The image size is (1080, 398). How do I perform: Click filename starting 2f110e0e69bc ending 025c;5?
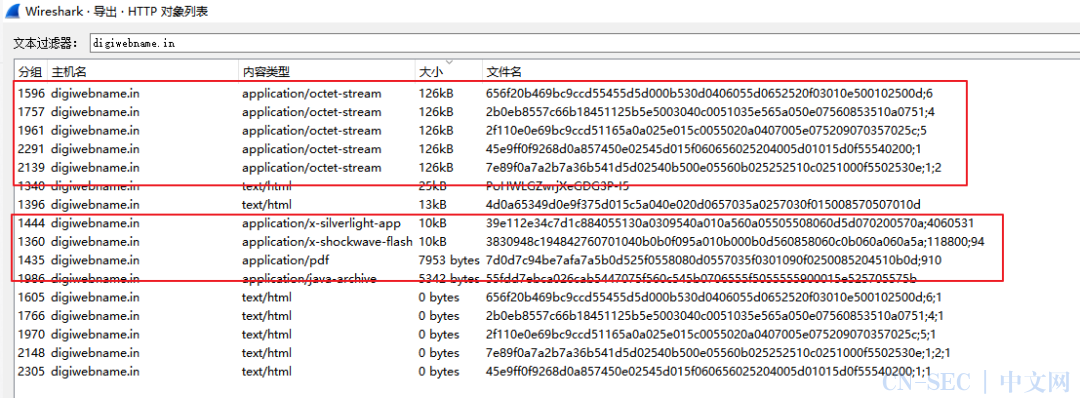coord(707,130)
